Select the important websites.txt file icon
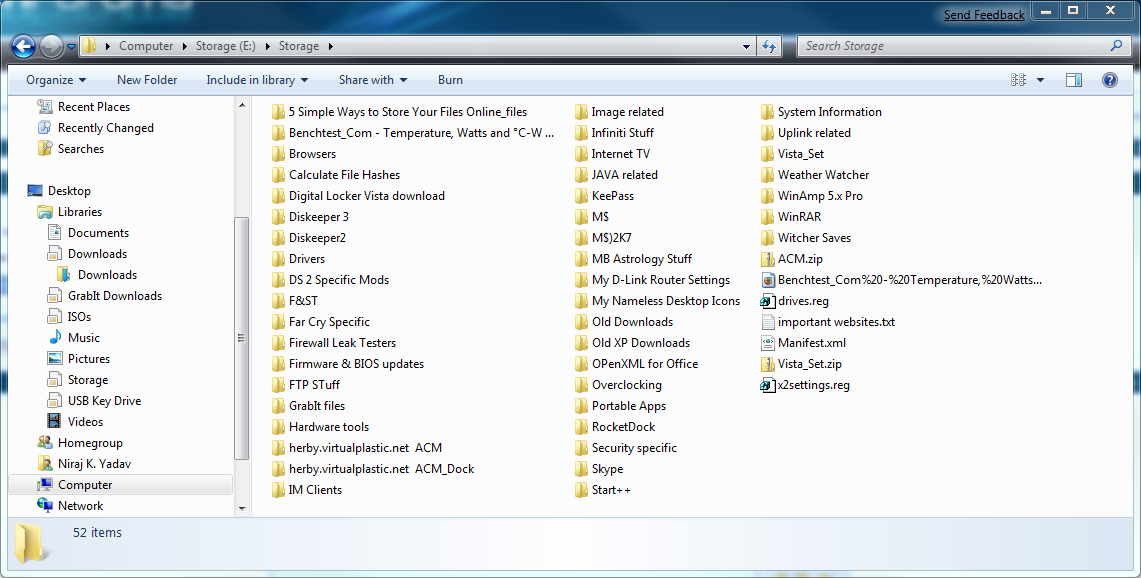The image size is (1141, 578). [768, 322]
